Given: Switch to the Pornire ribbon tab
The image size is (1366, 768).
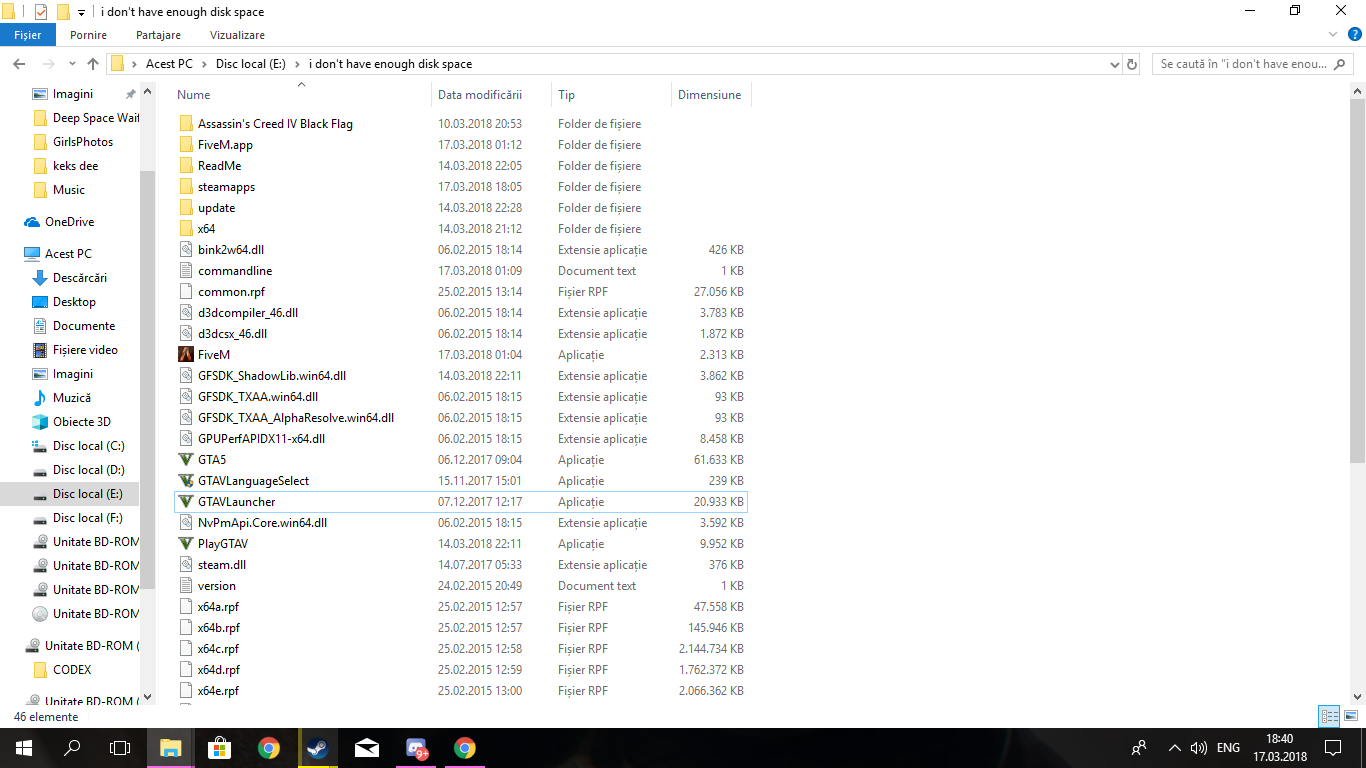Looking at the screenshot, I should click(x=88, y=35).
